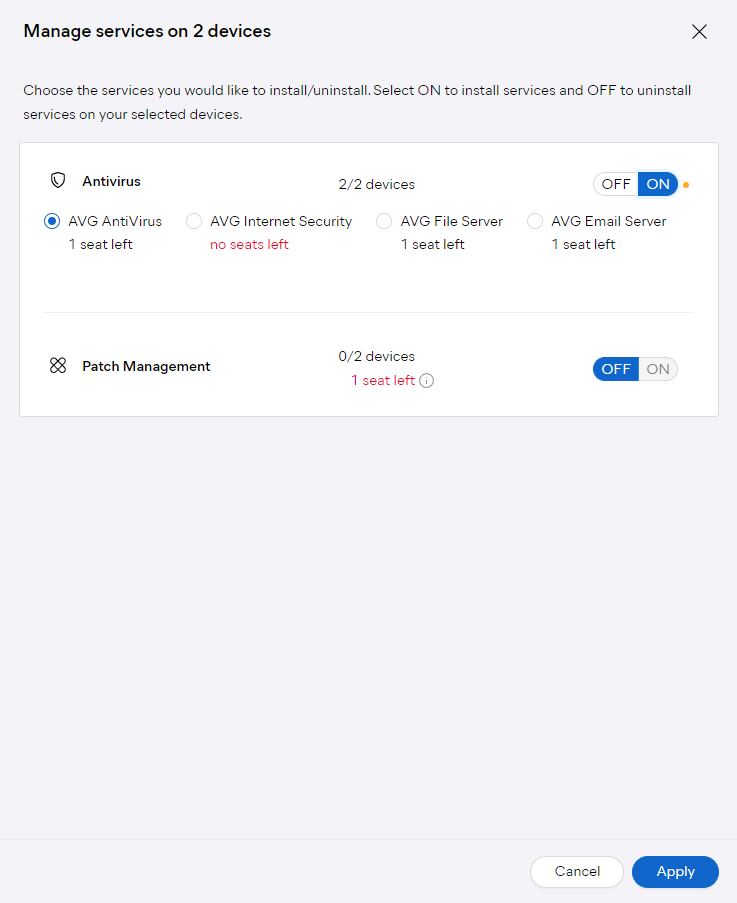The height and width of the screenshot is (903, 737).
Task: Choose AVG File Server
Action: (383, 221)
